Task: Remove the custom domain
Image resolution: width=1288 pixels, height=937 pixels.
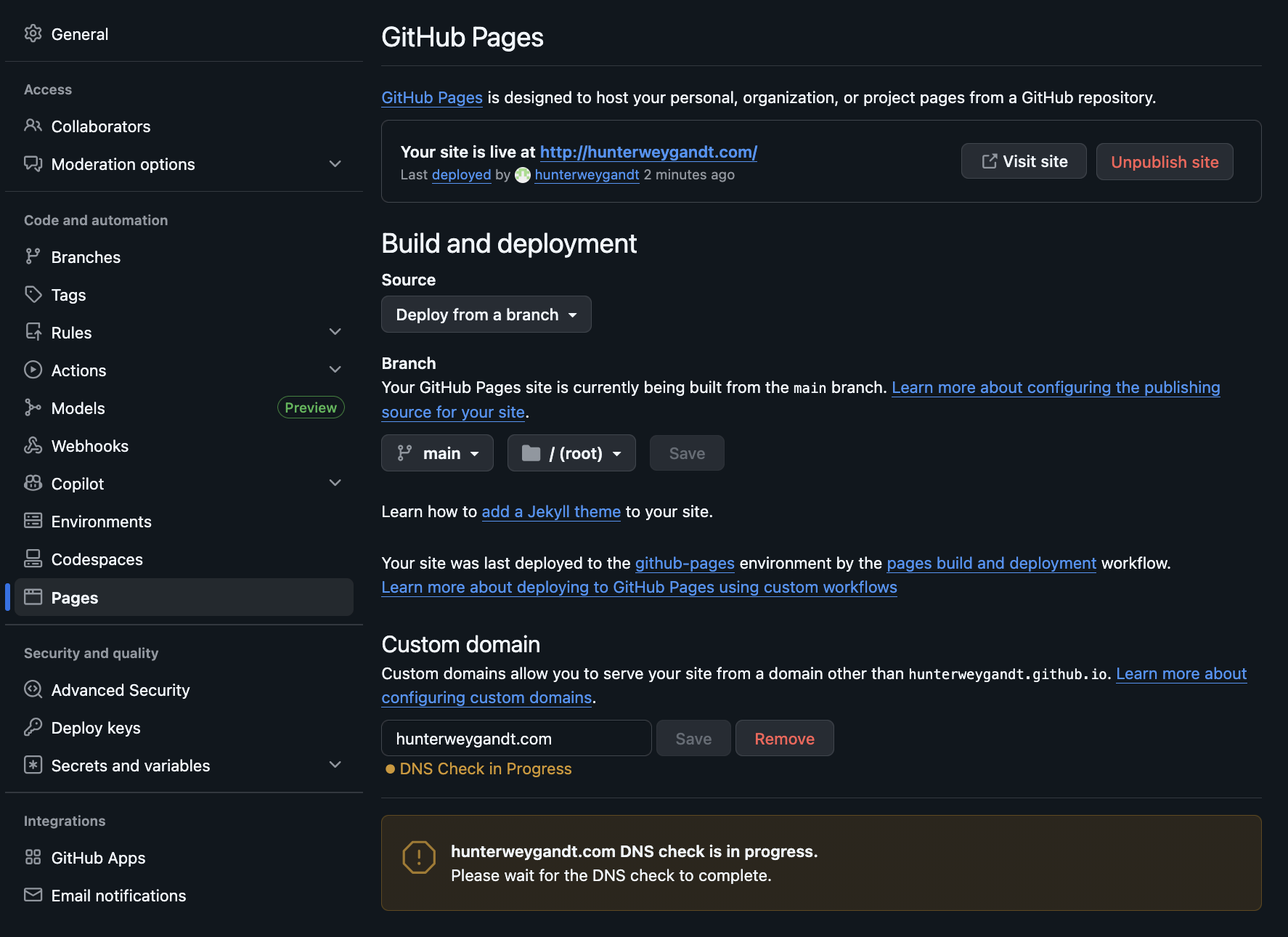Action: pos(784,739)
